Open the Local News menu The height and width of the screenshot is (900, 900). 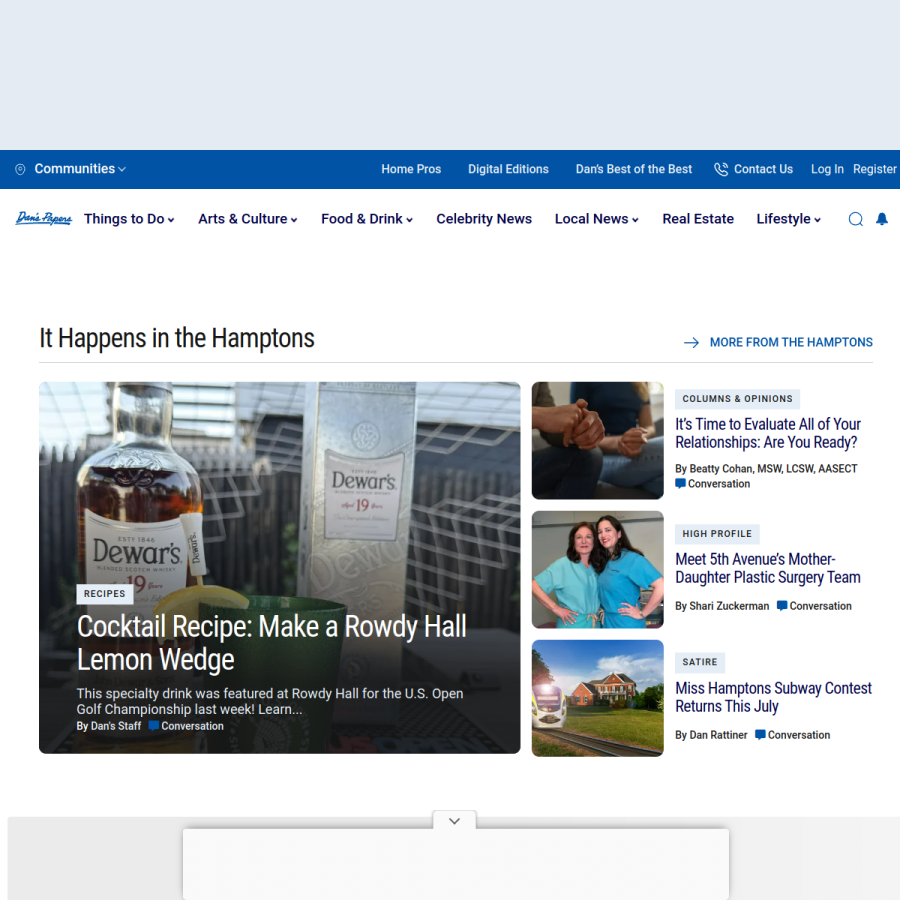[x=591, y=219]
